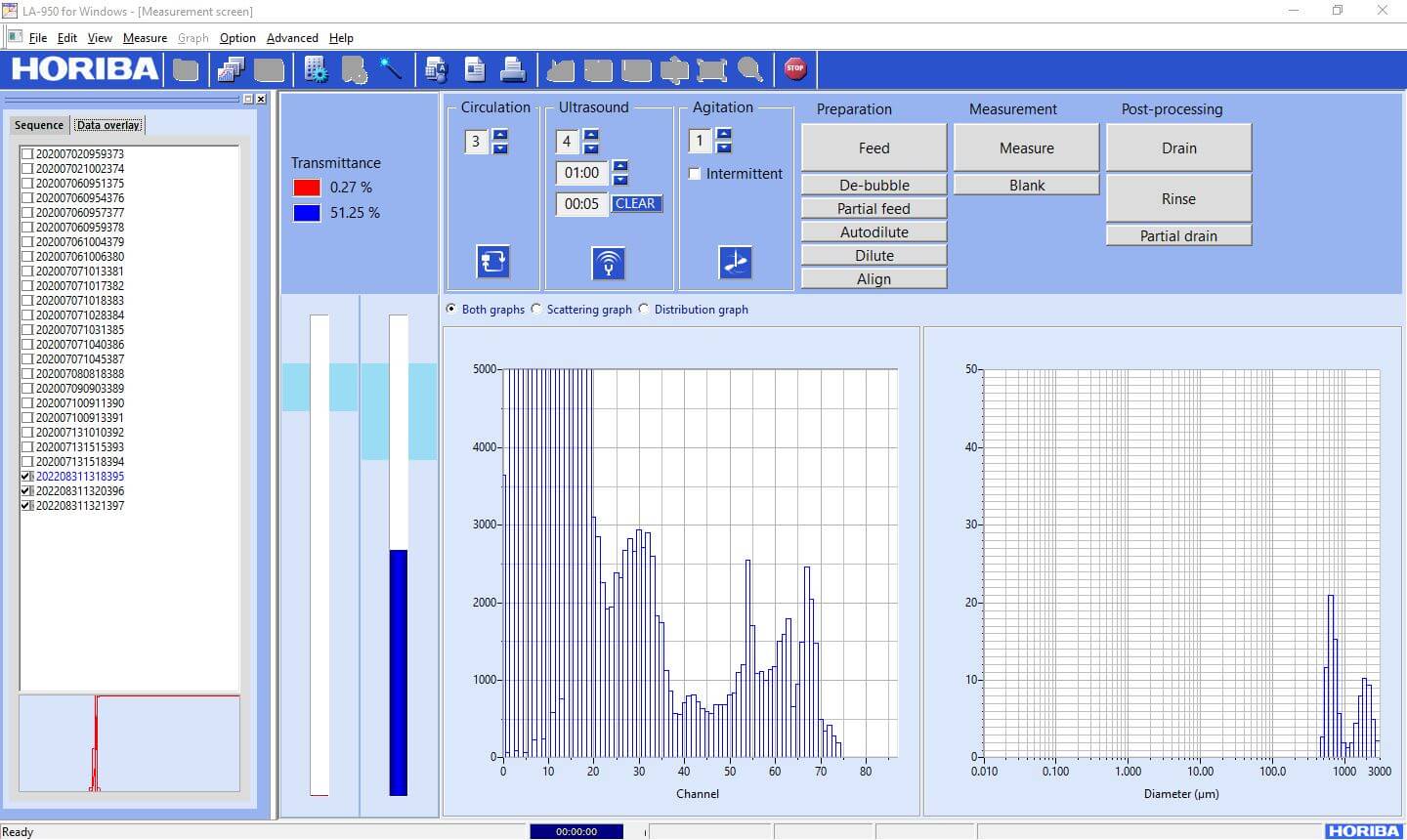Start agitation using the stirrer icon
This screenshot has width=1407, height=840.
click(x=736, y=262)
